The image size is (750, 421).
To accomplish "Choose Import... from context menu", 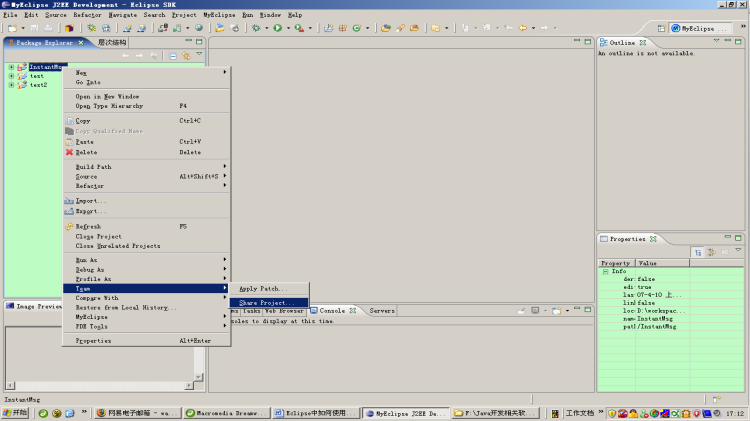I will (x=146, y=201).
